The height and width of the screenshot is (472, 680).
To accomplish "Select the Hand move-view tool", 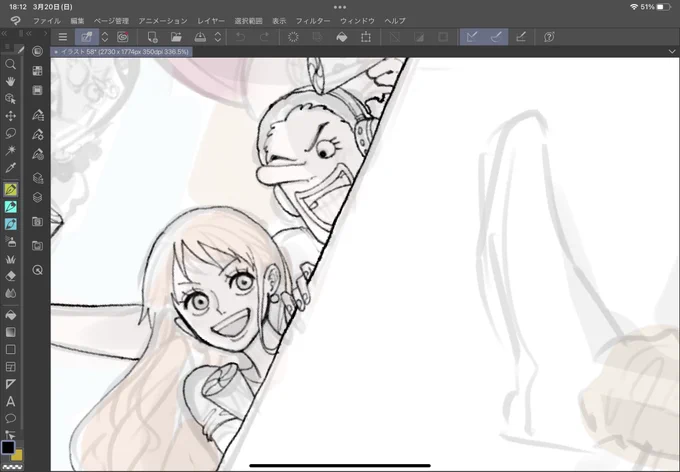I will point(10,82).
